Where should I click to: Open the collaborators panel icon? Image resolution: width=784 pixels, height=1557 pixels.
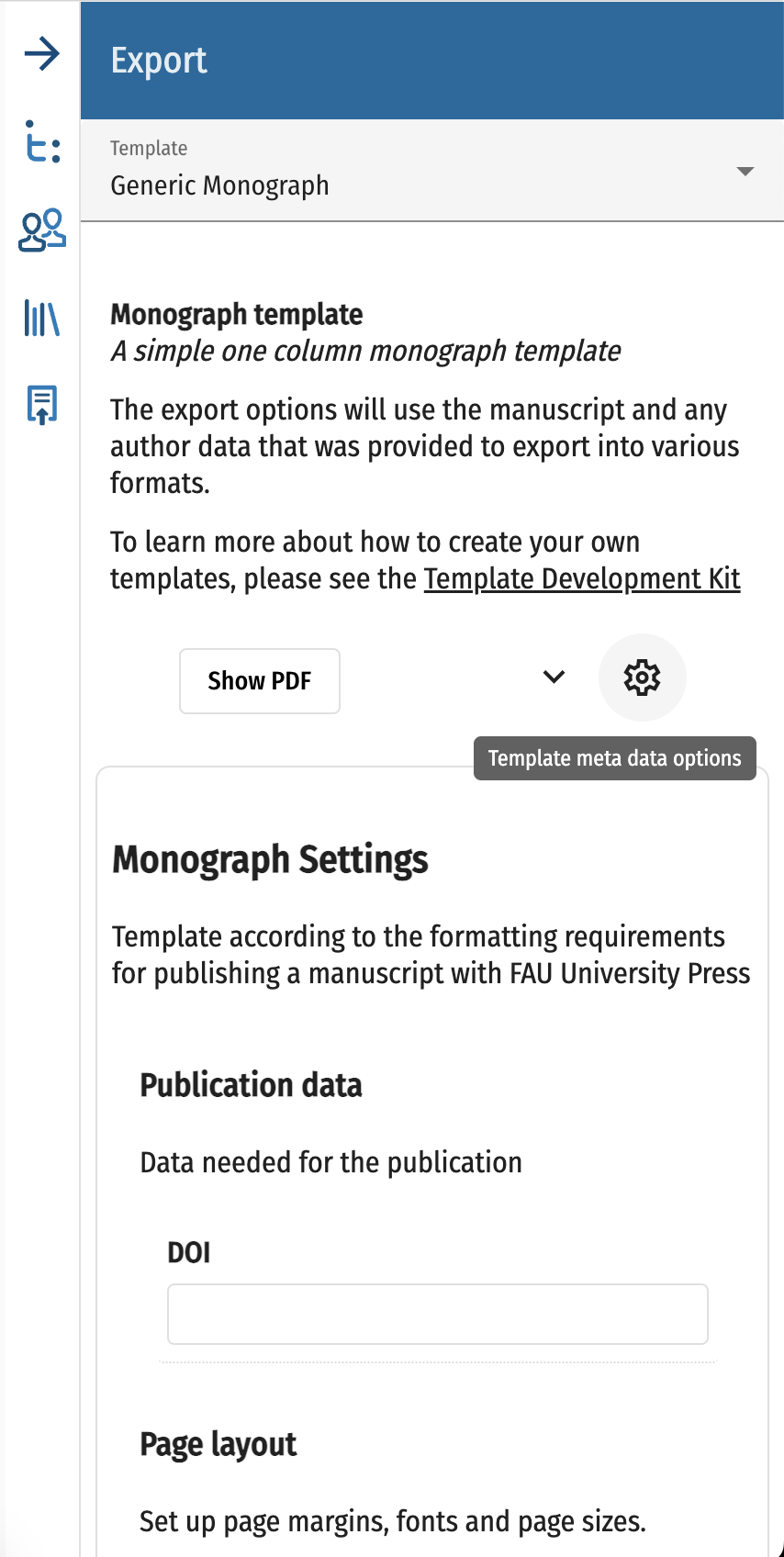42,230
